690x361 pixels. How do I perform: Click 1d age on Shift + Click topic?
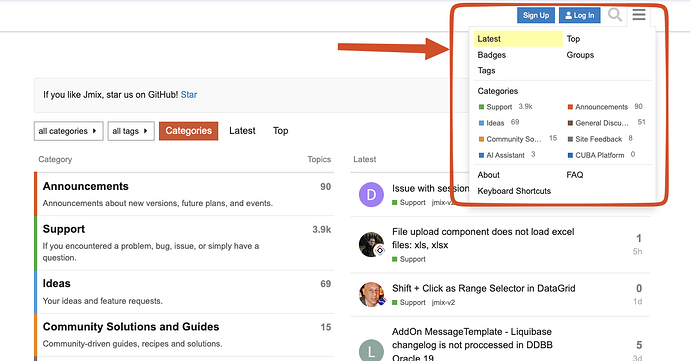pos(637,302)
